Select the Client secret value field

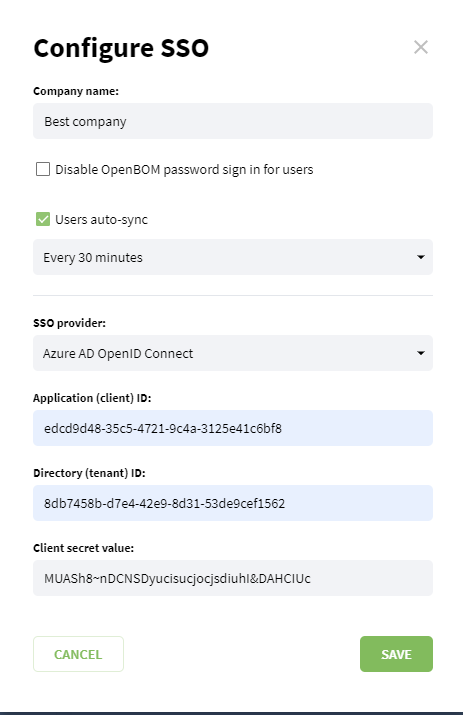(233, 578)
